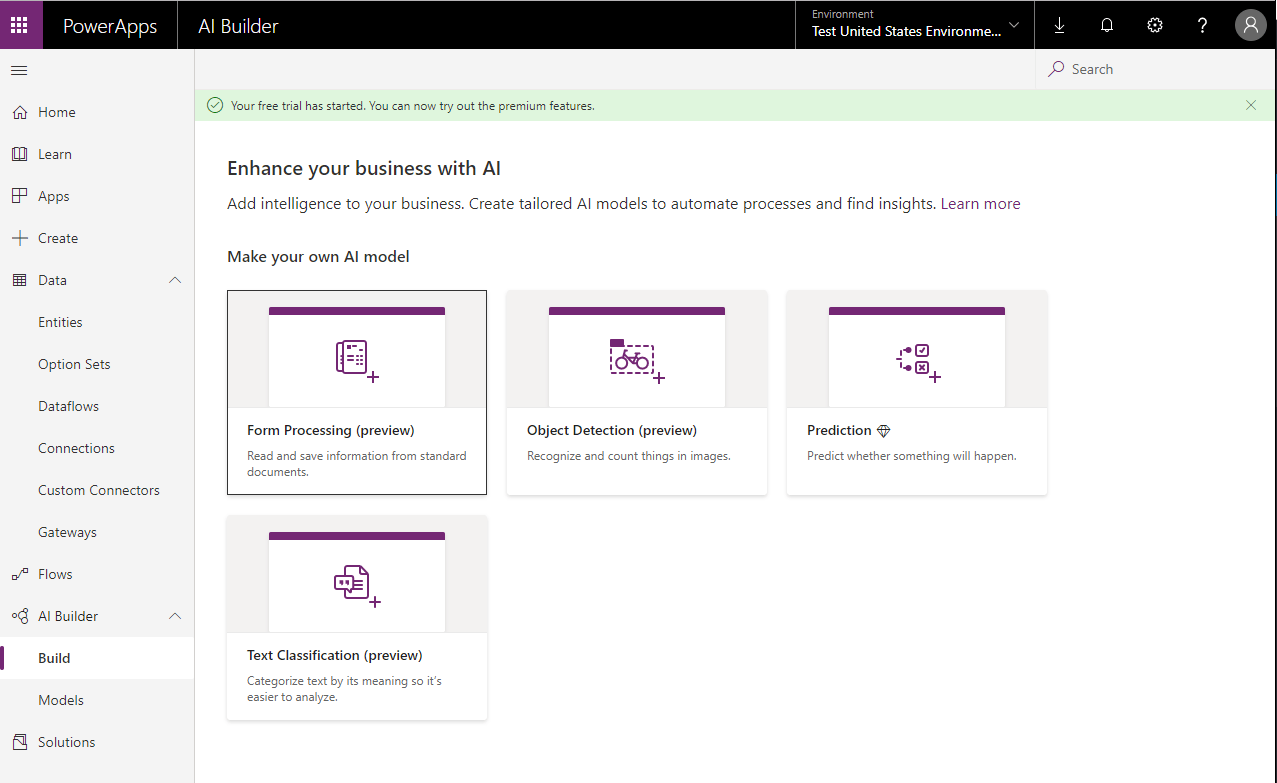Screen dimensions: 1277x783
Task: Click the Data table icon
Action: 19,280
